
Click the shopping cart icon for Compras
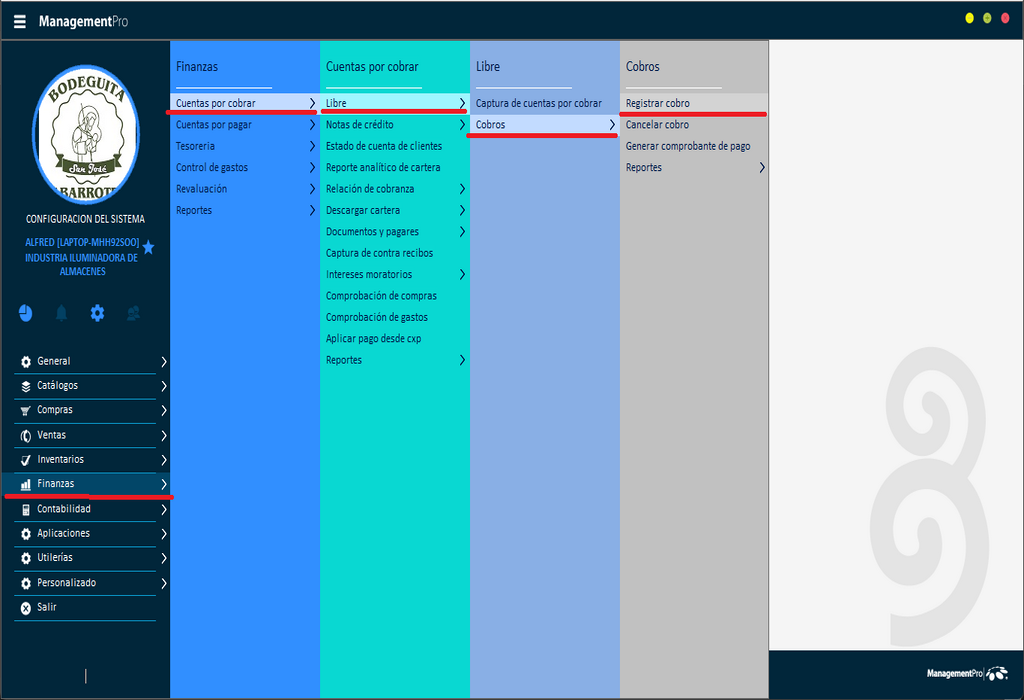pyautogui.click(x=26, y=410)
